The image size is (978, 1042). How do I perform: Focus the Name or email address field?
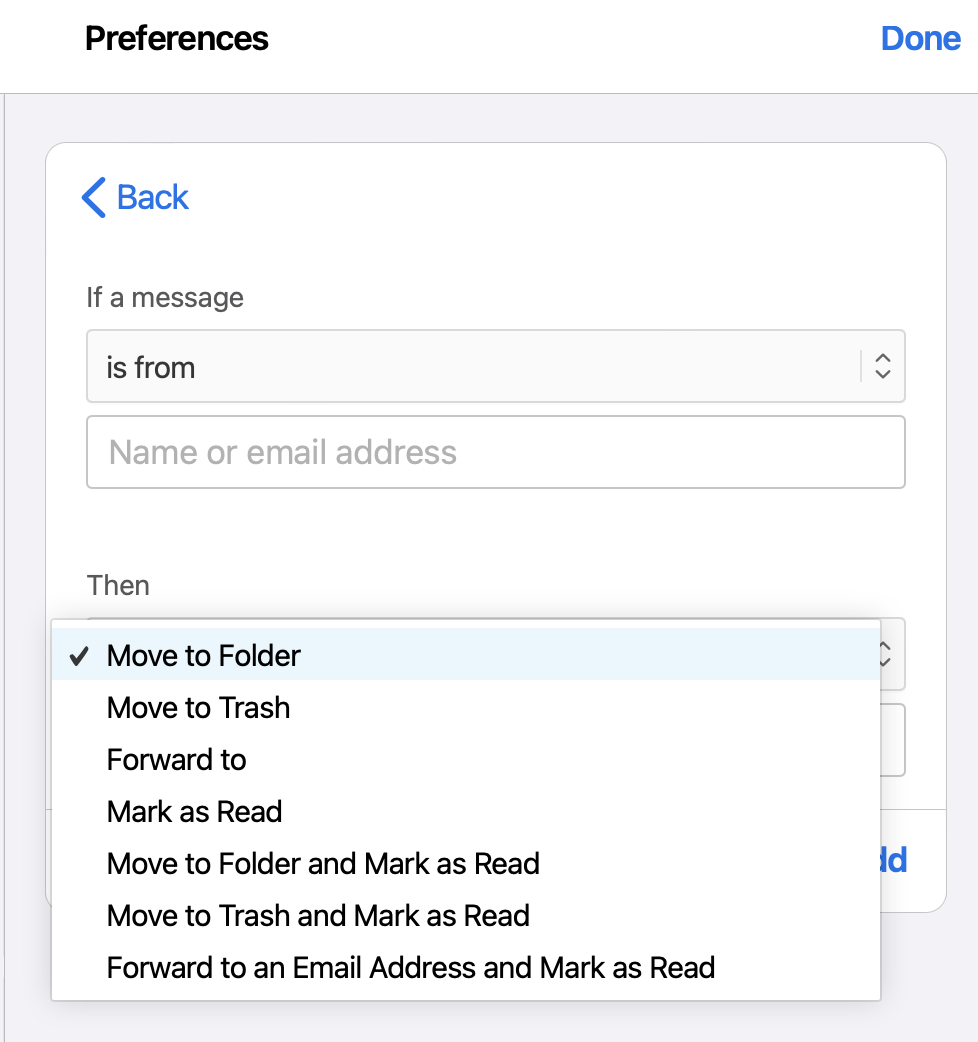495,452
